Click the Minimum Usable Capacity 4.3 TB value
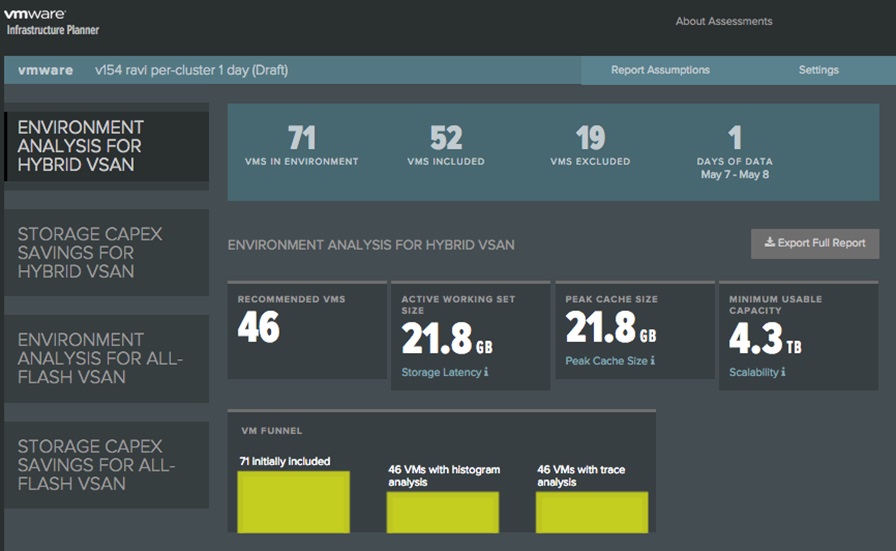 click(x=765, y=338)
